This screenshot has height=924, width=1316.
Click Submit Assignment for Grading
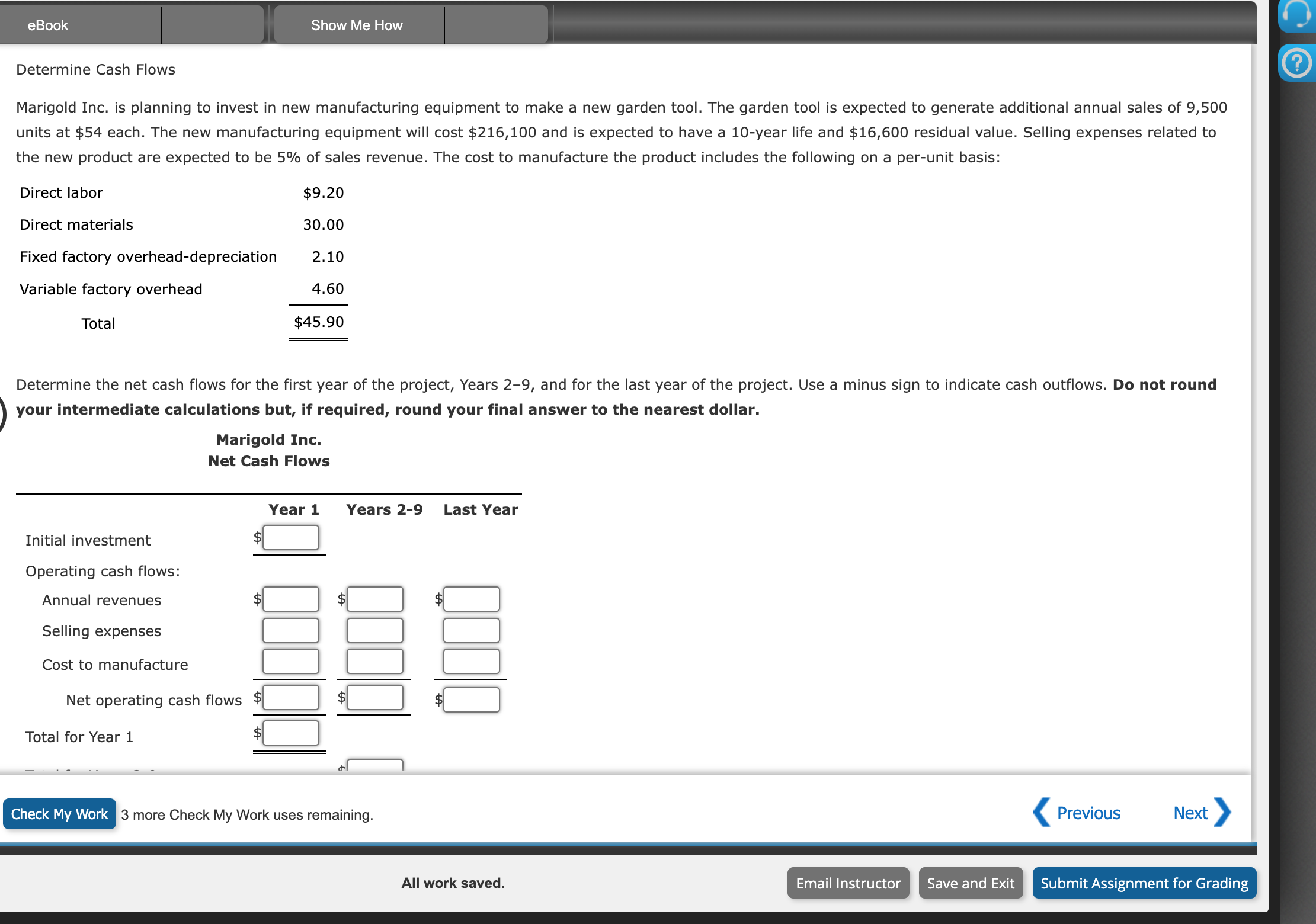tap(1144, 883)
